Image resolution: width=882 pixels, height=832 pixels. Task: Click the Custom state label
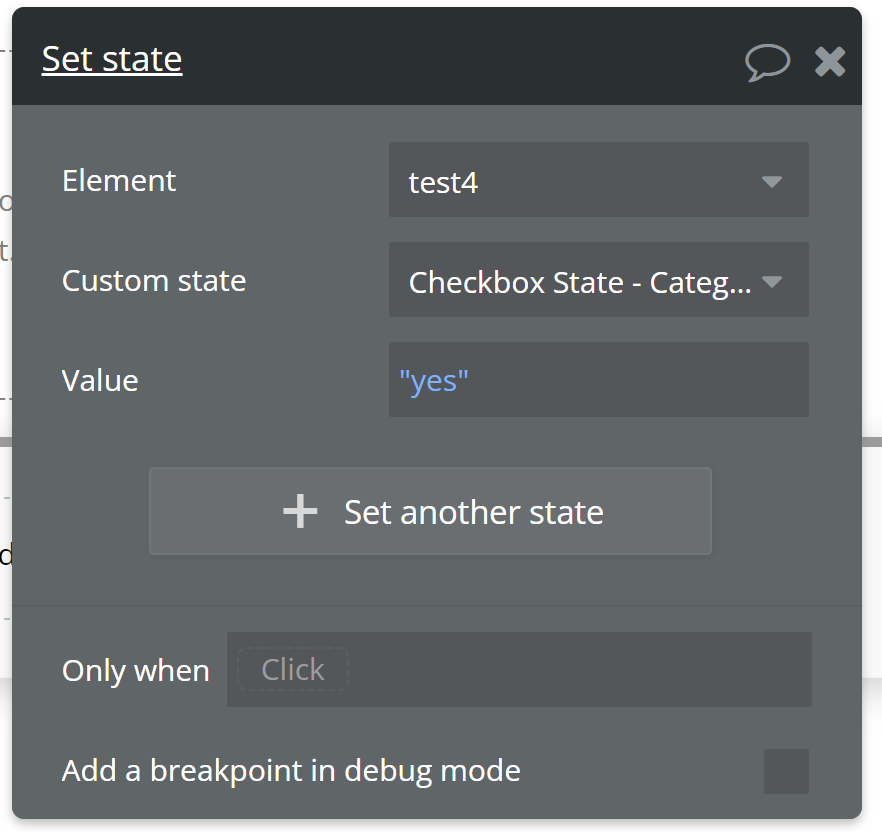[154, 280]
